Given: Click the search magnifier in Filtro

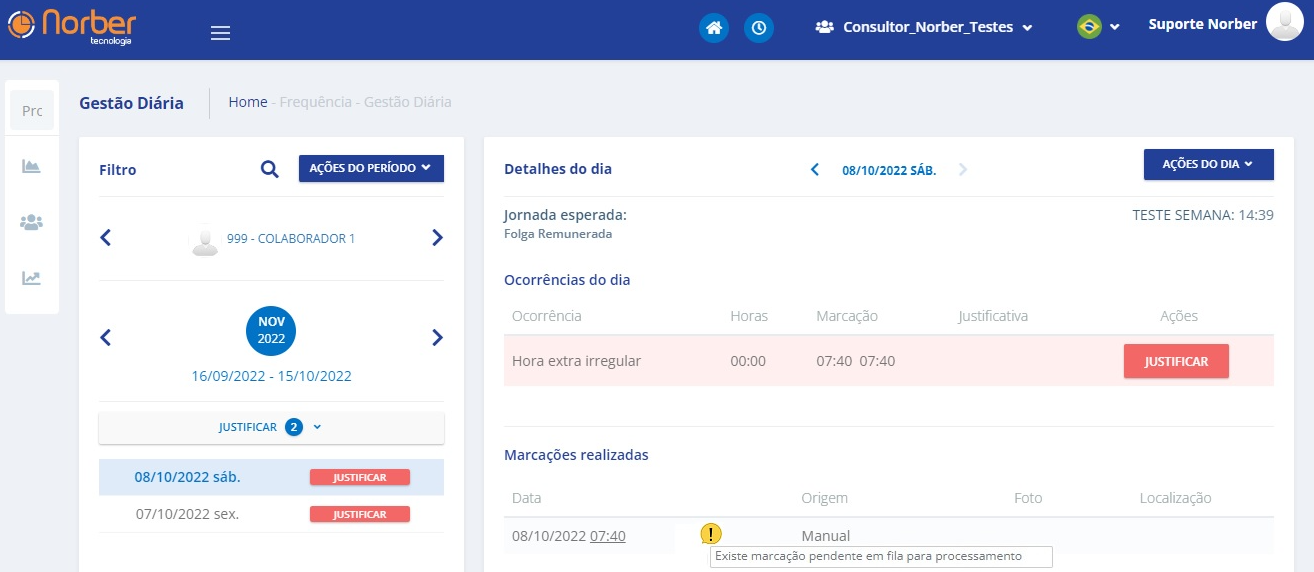Looking at the screenshot, I should coord(269,169).
